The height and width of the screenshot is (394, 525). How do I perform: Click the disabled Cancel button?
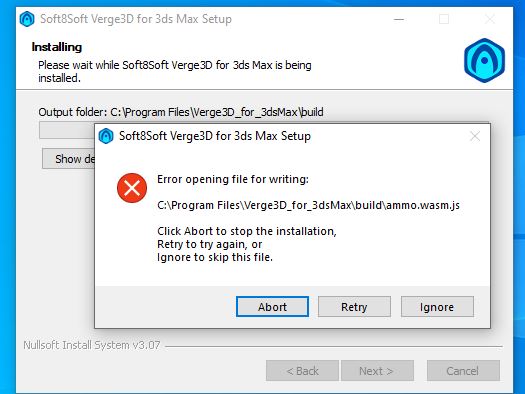463,371
